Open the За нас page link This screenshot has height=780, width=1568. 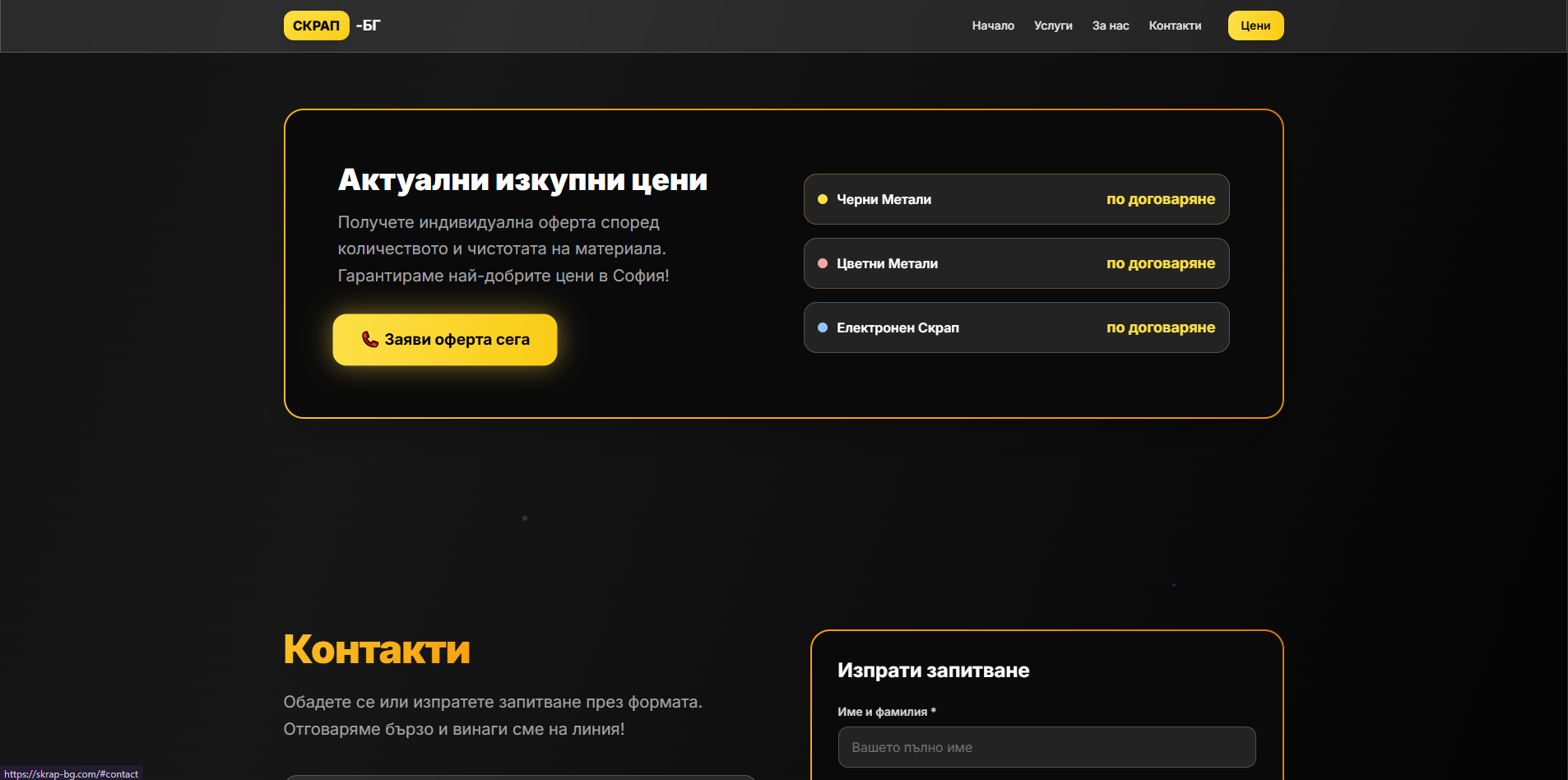(1110, 26)
